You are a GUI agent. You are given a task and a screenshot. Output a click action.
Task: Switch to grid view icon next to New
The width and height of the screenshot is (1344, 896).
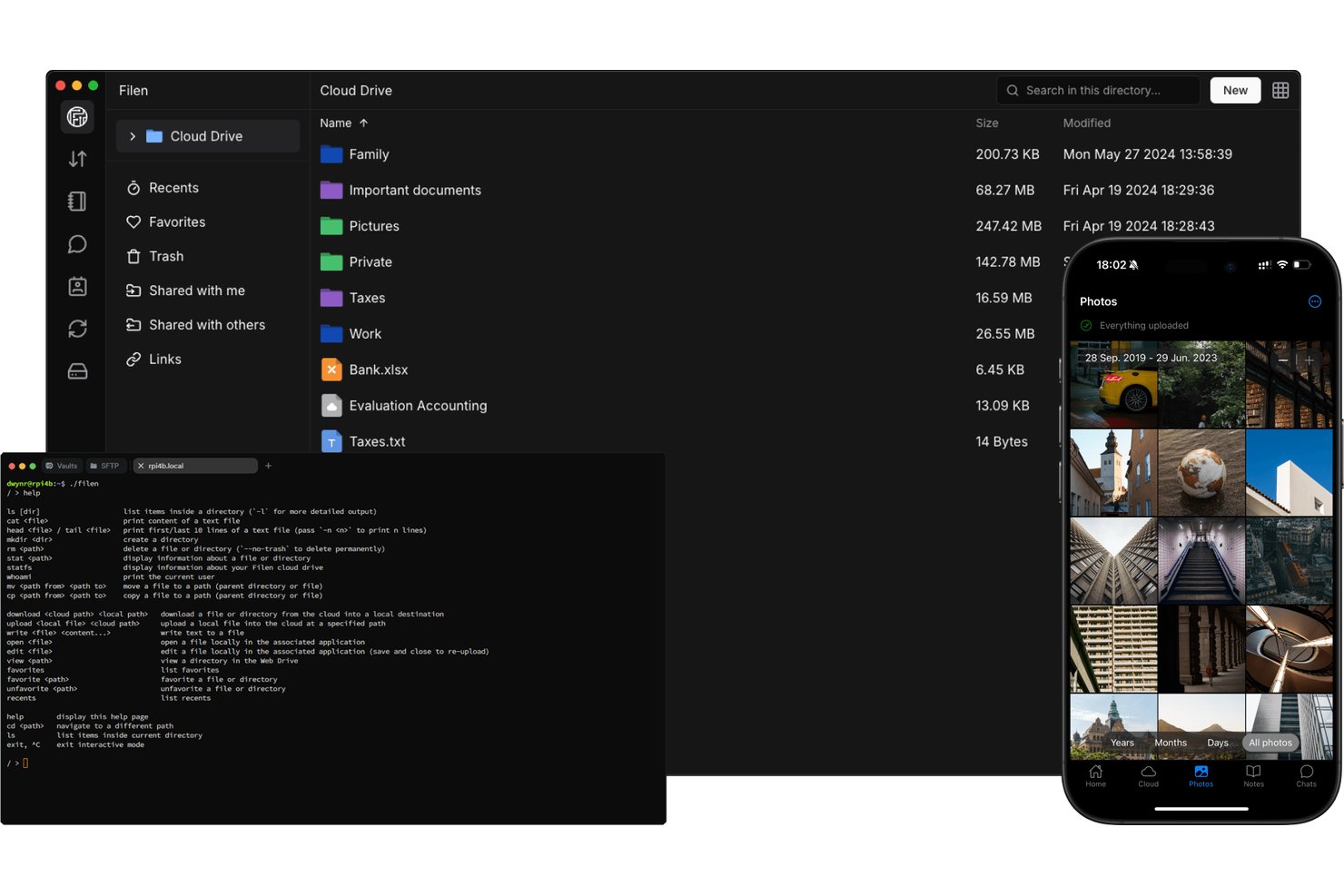pyautogui.click(x=1280, y=90)
